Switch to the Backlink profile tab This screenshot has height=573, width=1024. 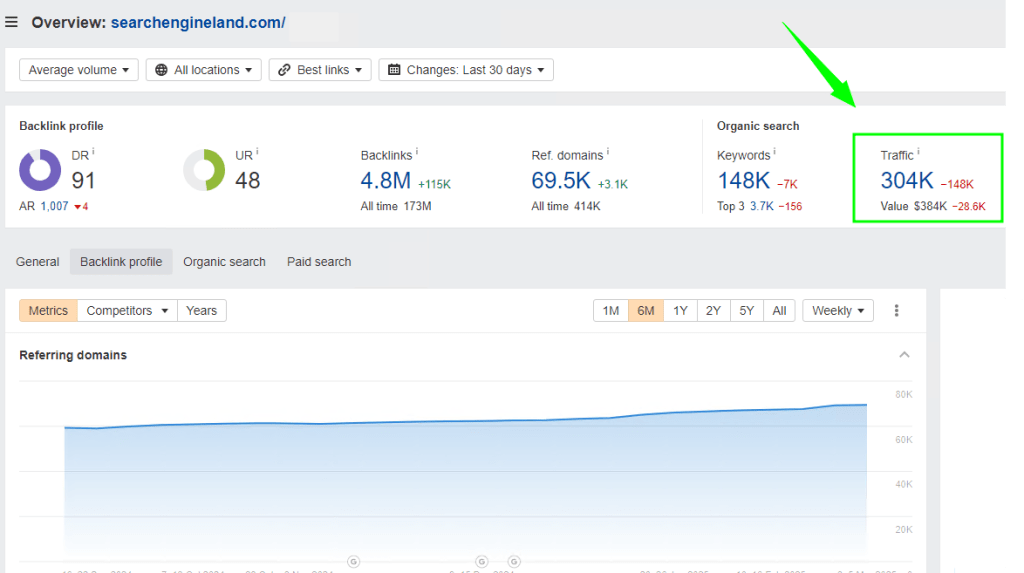pos(121,262)
